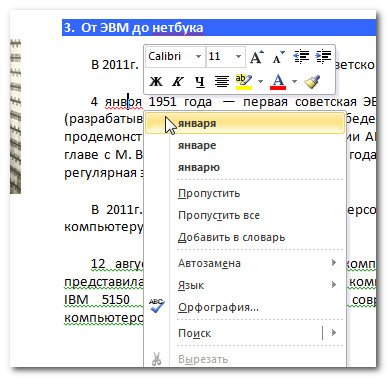Open the Calibri font name dropdown
This screenshot has height=378, width=387.
tap(198, 57)
